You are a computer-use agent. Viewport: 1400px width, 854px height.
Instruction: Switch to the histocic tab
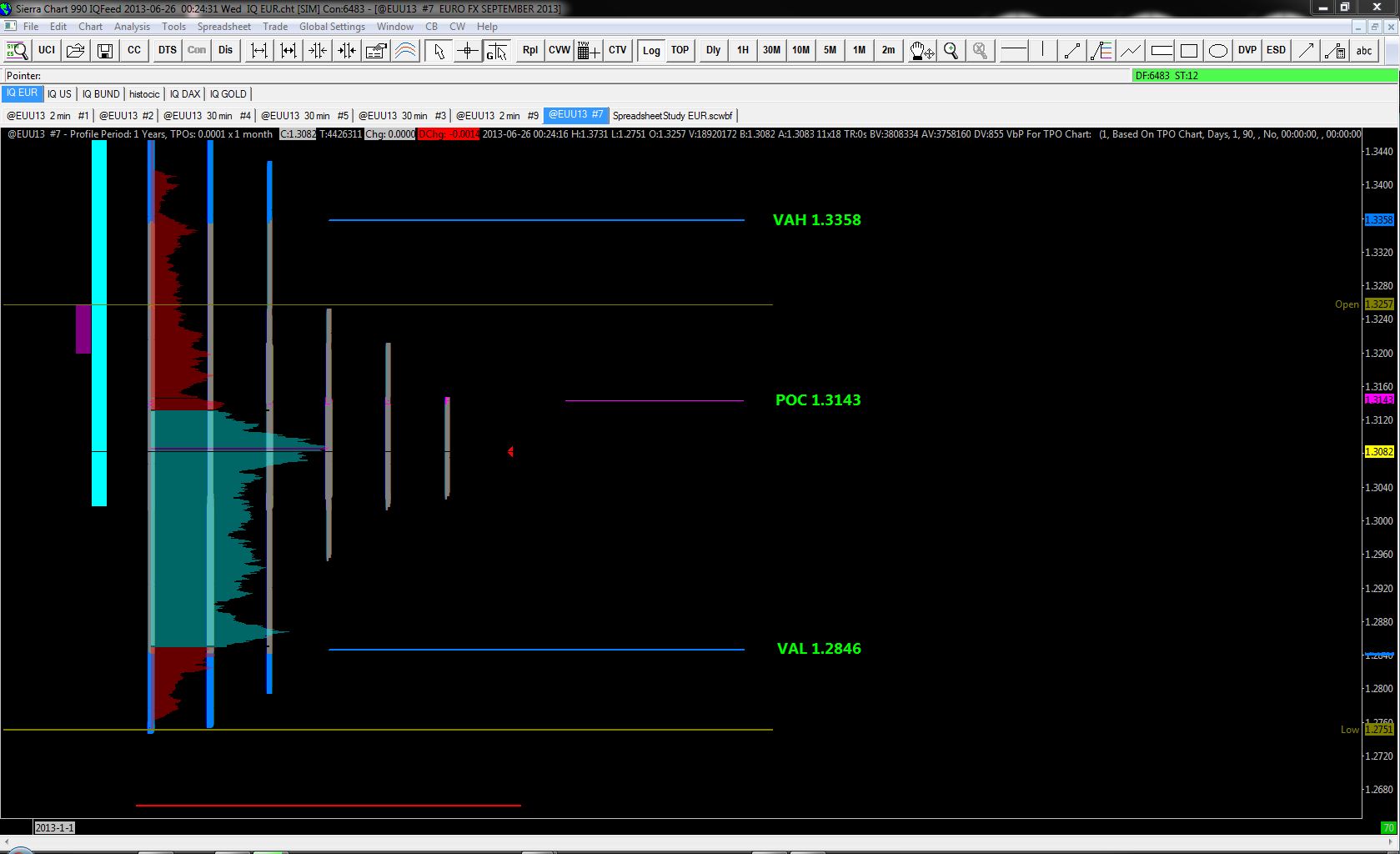144,94
